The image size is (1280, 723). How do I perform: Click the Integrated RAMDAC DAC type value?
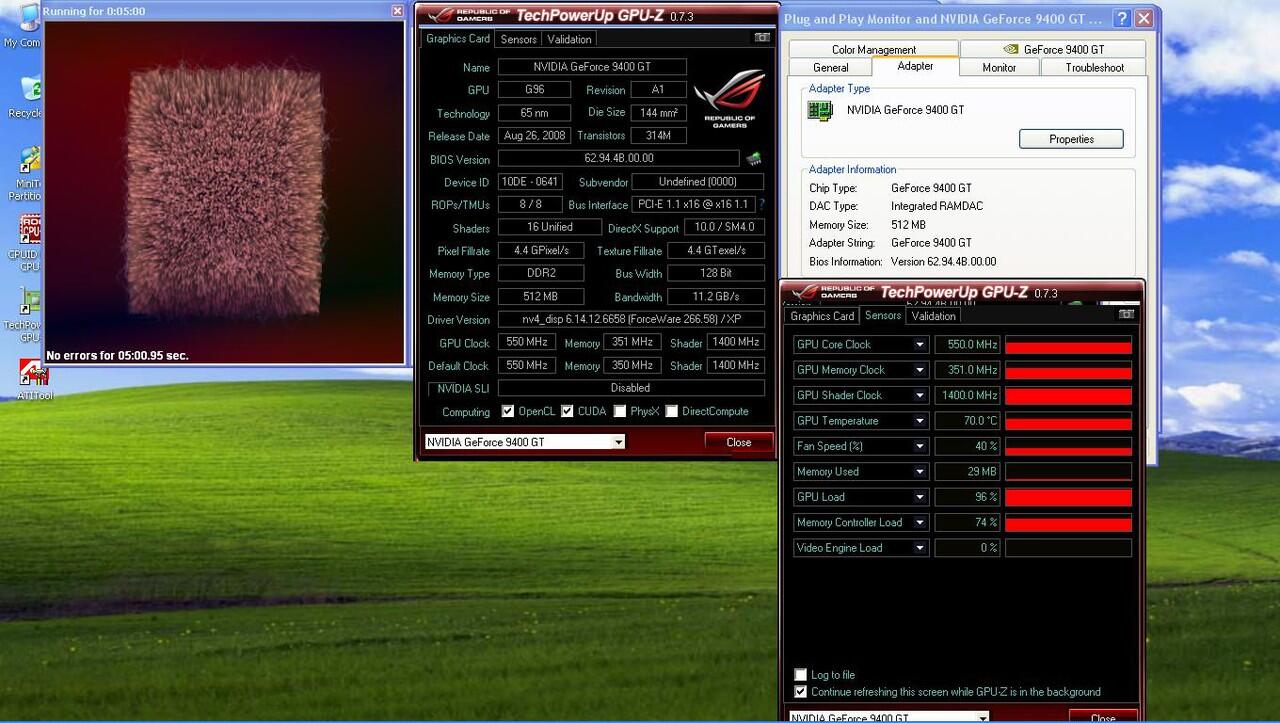pyautogui.click(x=936, y=206)
